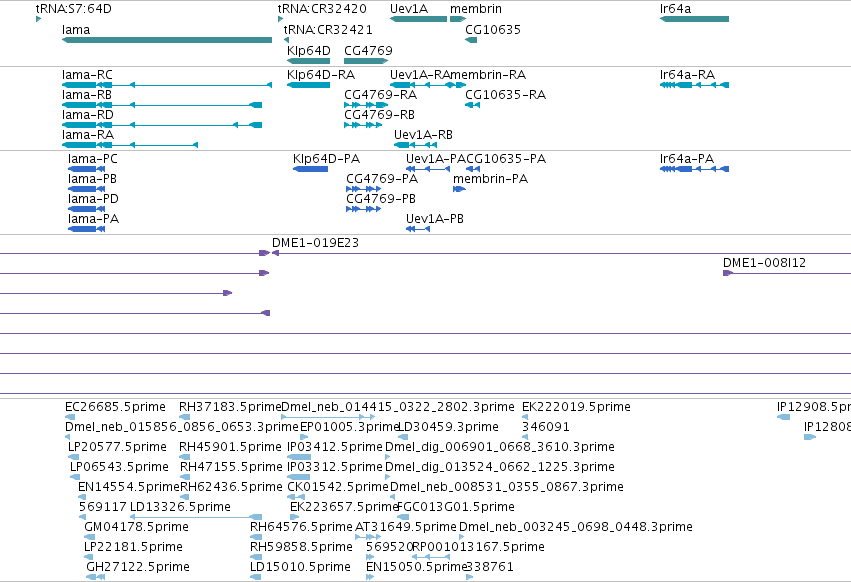Click the IP03412.5prime EST label
The height and width of the screenshot is (582, 851).
[x=335, y=447]
